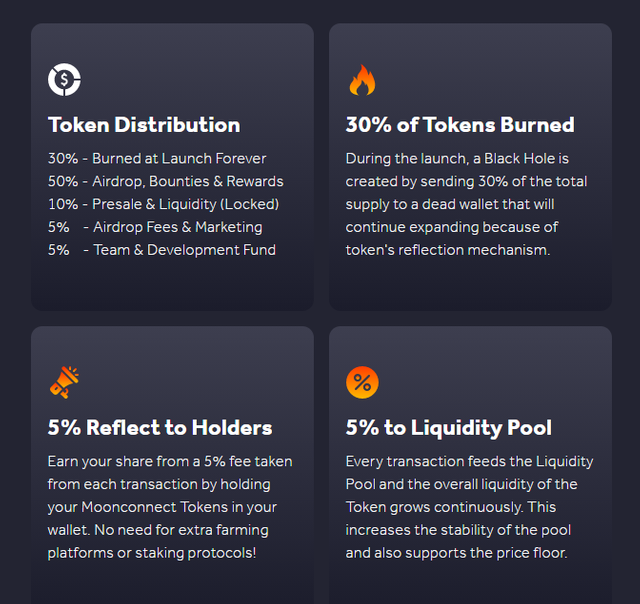This screenshot has height=604, width=640.
Task: Click the orange percent circle icon
Action: [x=362, y=382]
